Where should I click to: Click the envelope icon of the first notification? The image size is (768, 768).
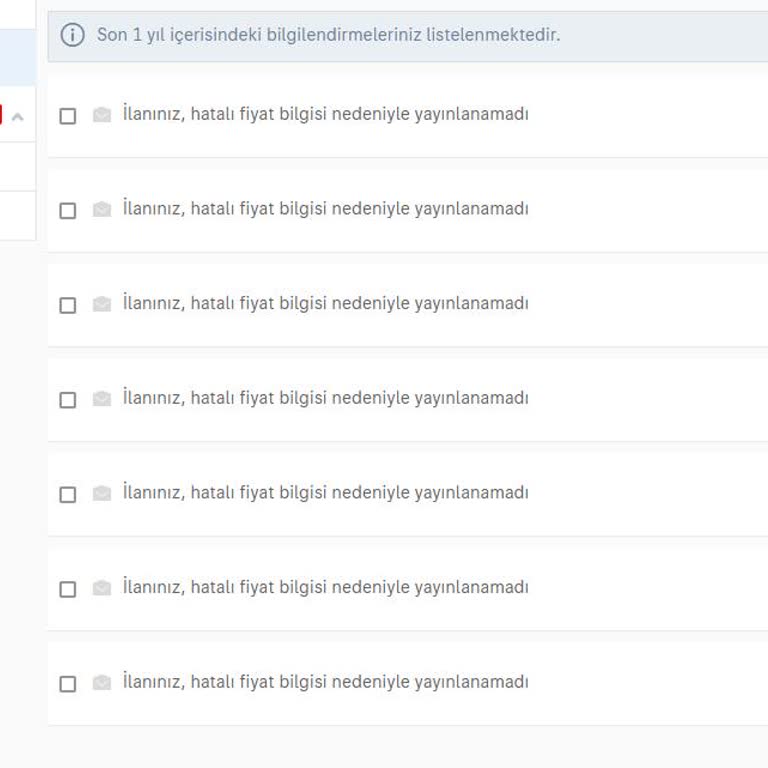click(102, 115)
